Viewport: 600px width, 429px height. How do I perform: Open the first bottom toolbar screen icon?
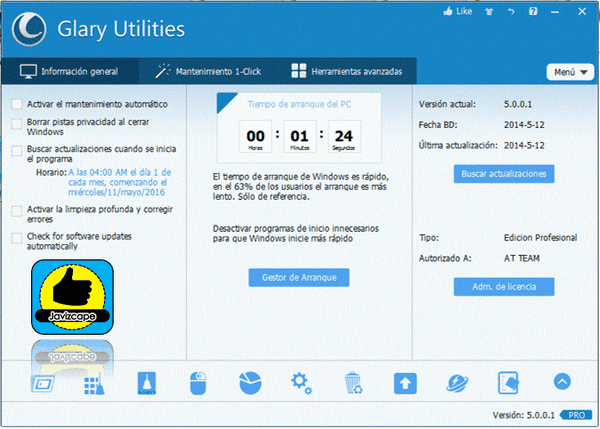tap(42, 383)
